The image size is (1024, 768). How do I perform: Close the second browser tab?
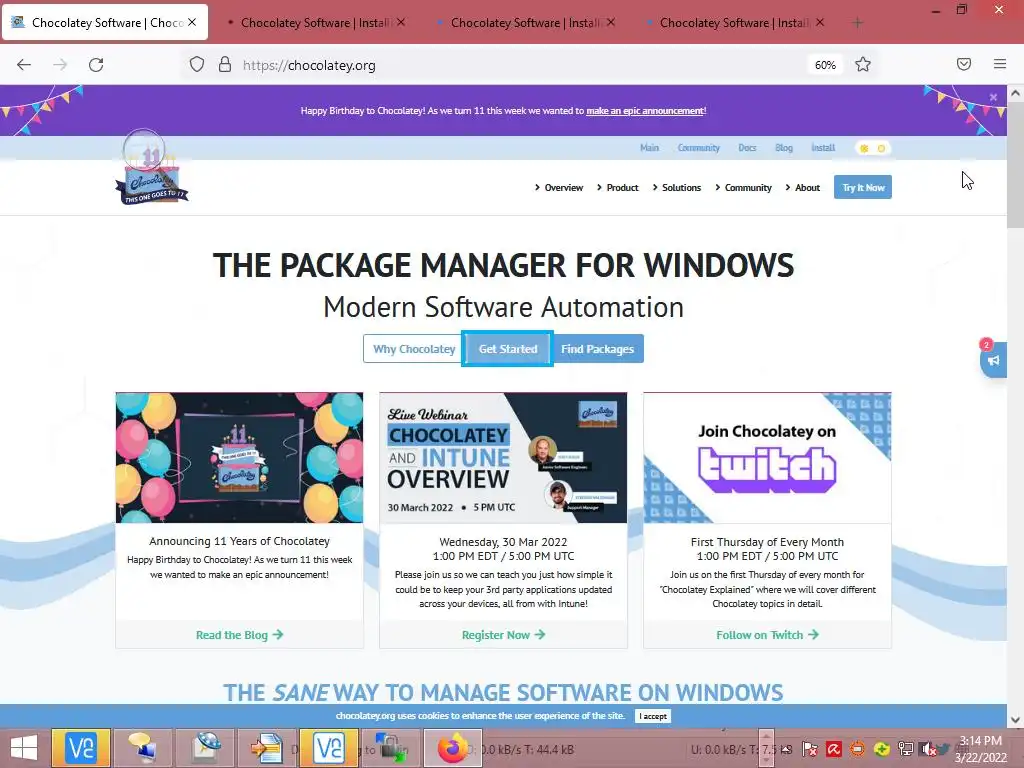(x=400, y=22)
